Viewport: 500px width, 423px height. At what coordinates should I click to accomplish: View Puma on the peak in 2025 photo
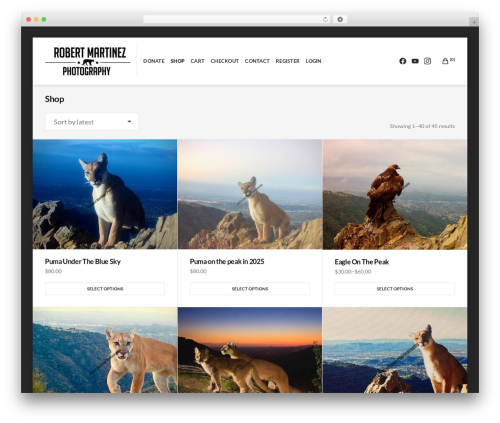tap(250, 194)
